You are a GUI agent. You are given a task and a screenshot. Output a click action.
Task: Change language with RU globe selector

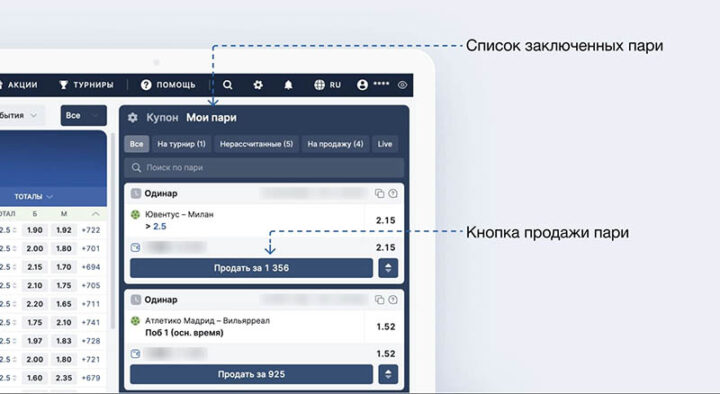tap(327, 85)
